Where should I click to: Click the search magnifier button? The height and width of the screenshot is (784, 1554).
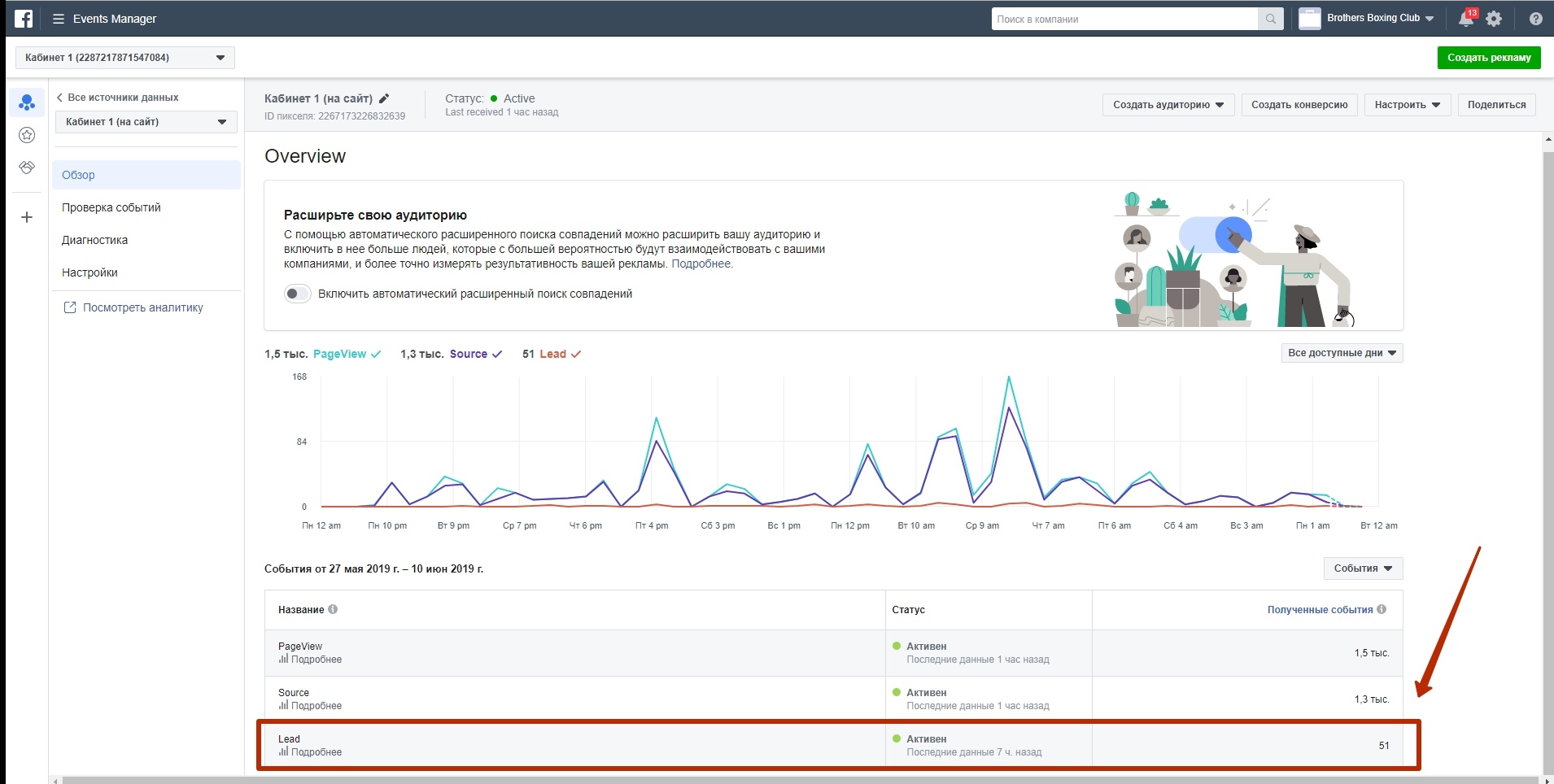(x=1270, y=19)
